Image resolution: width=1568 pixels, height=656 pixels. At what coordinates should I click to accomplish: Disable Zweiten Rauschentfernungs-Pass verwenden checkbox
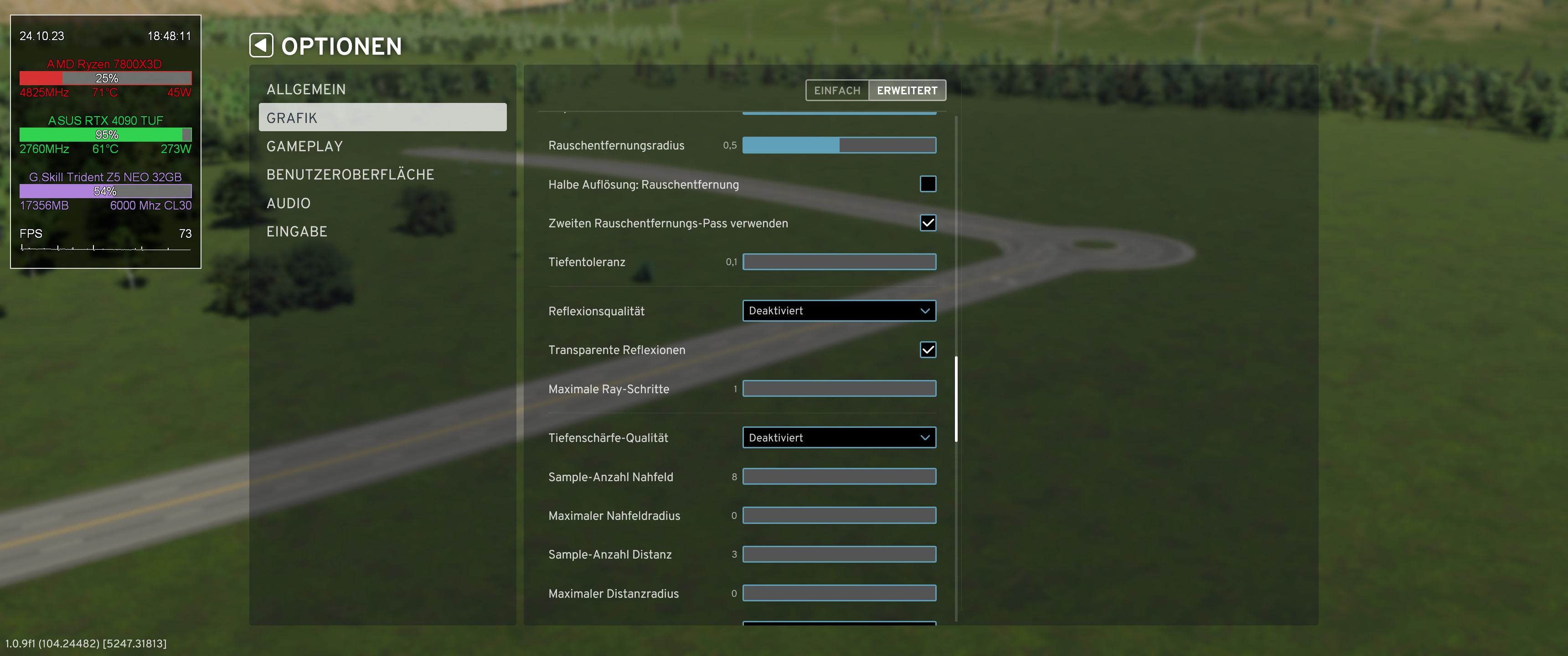coord(928,223)
